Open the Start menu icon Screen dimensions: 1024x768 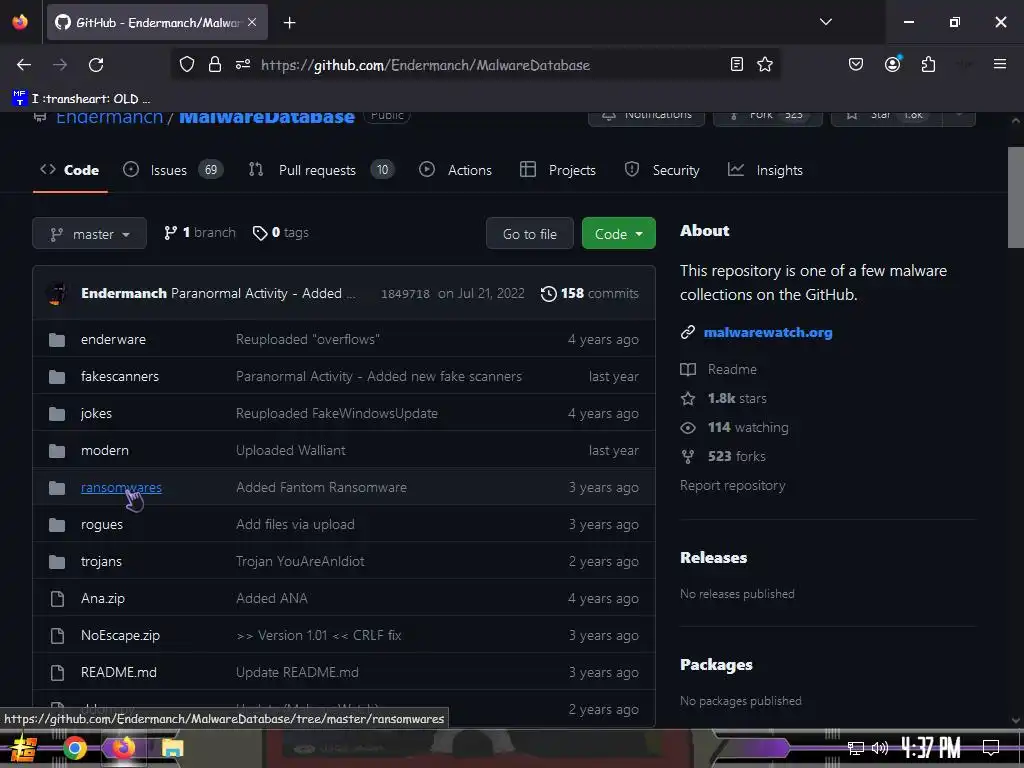(x=24, y=748)
